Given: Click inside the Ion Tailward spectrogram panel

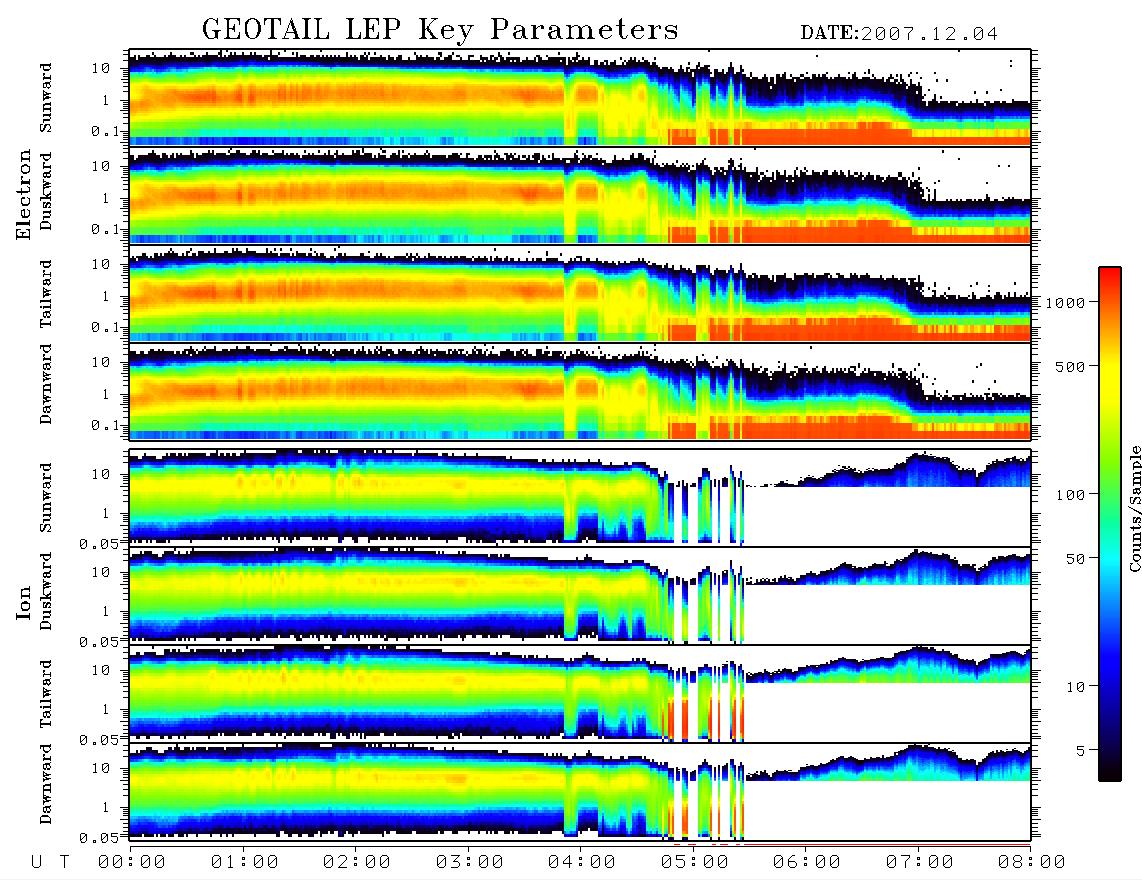Looking at the screenshot, I should pyautogui.click(x=580, y=694).
